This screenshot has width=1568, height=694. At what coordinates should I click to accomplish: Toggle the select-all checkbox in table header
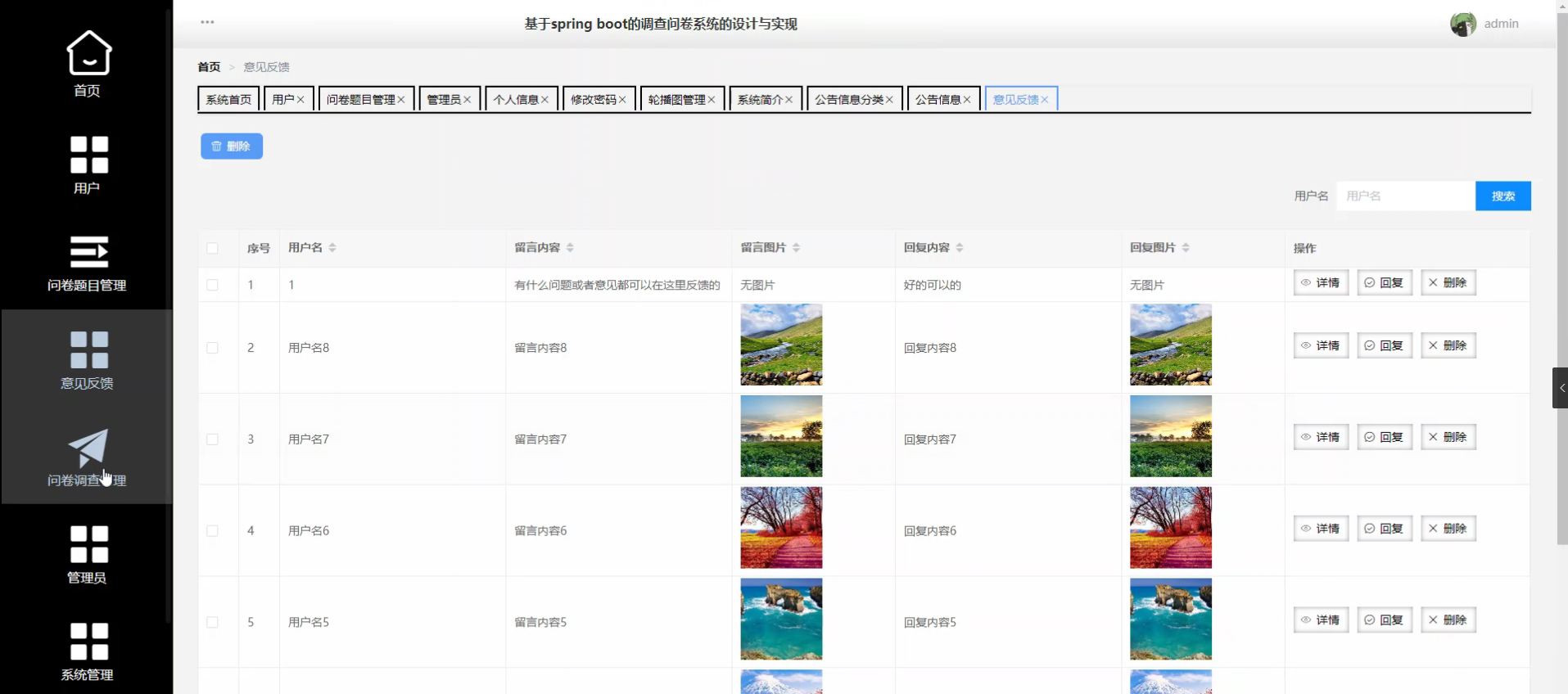tap(213, 248)
